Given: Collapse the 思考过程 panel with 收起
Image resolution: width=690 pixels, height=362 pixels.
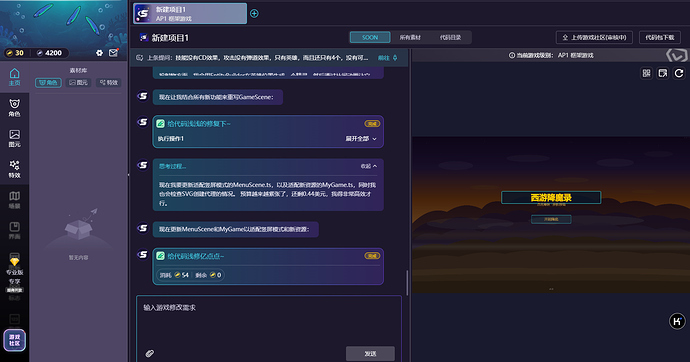Looking at the screenshot, I should point(369,166).
